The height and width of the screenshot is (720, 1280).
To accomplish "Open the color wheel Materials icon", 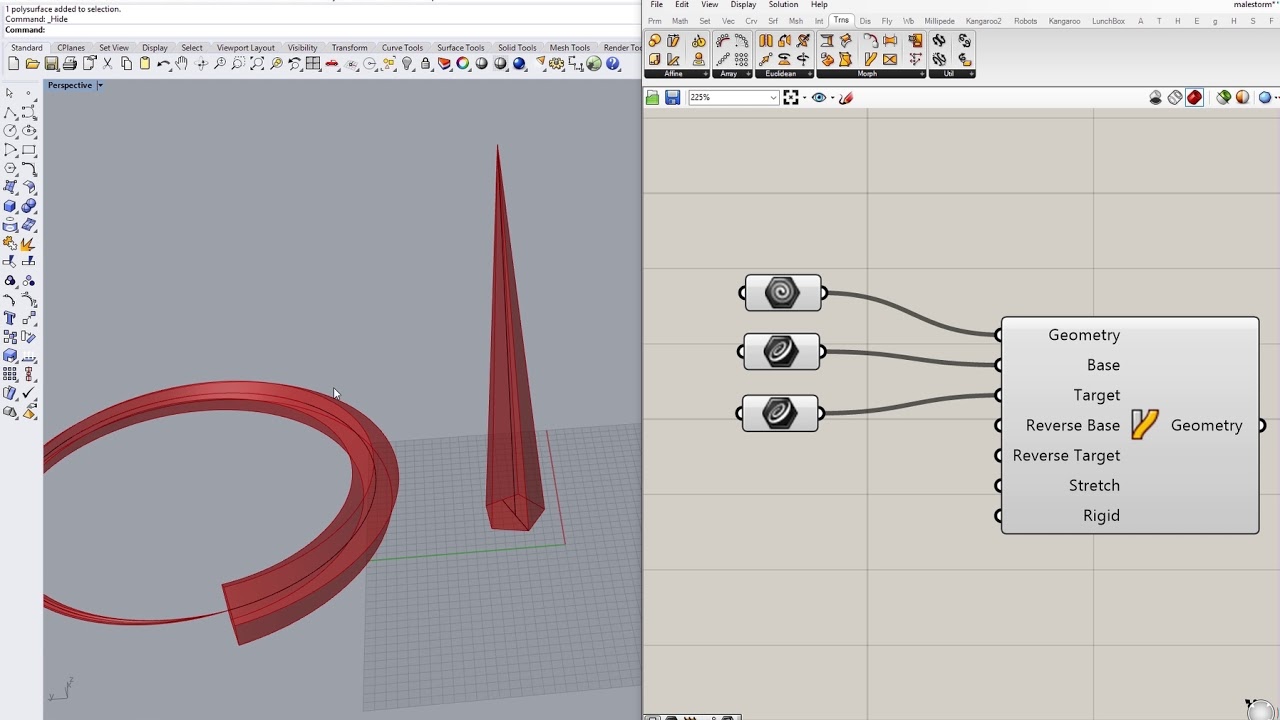I will click(463, 64).
